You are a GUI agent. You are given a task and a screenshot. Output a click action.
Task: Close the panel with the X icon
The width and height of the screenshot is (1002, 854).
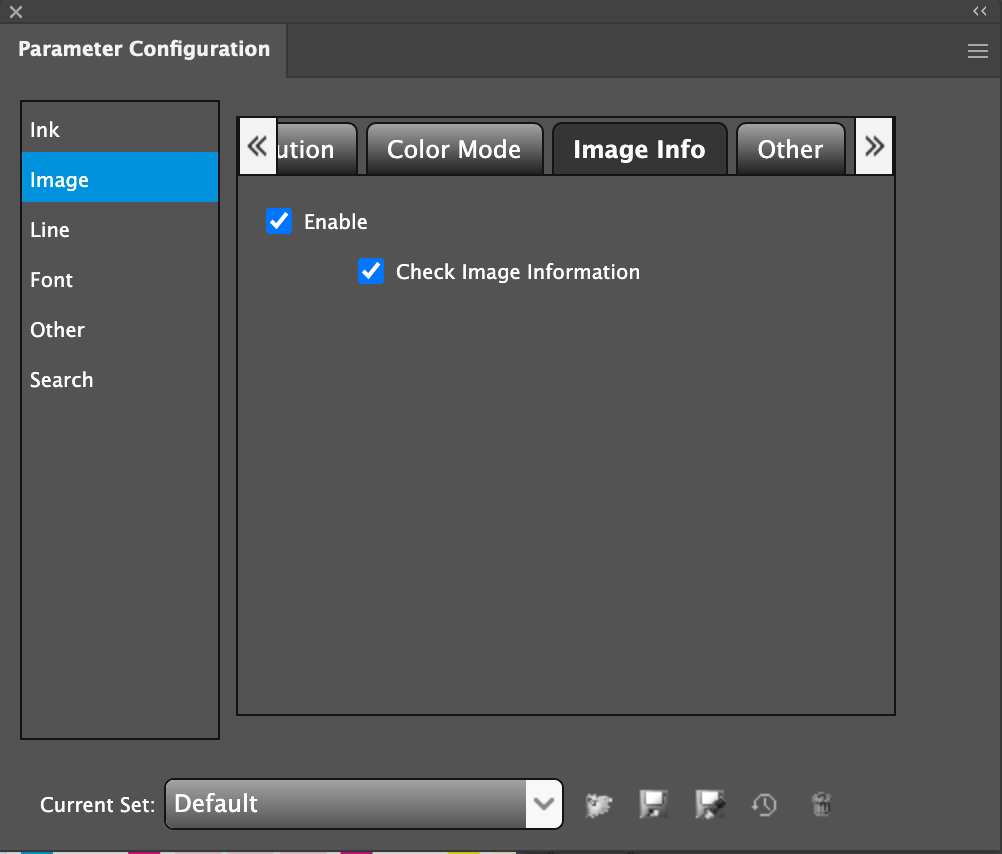(16, 12)
